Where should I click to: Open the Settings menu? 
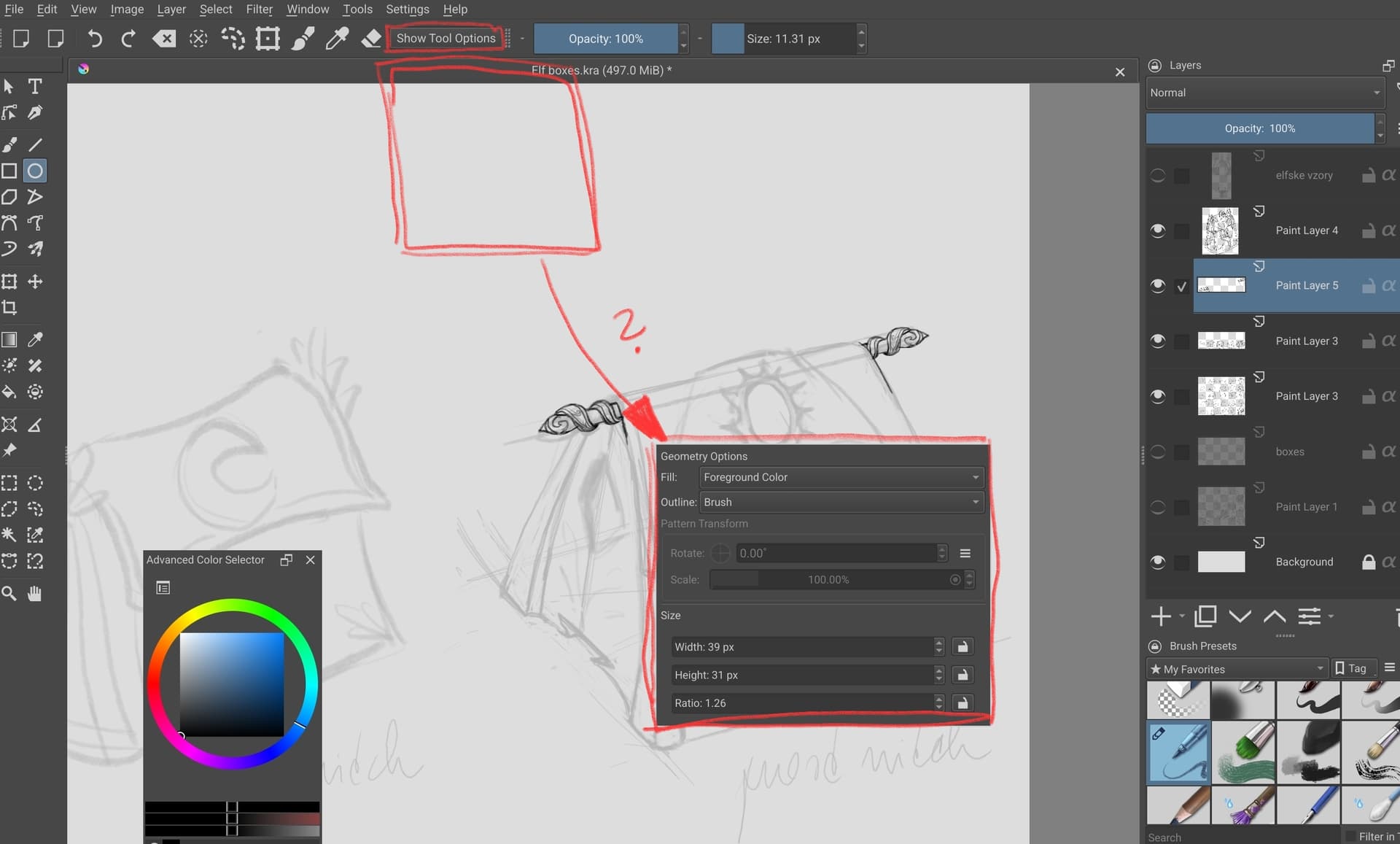click(407, 9)
